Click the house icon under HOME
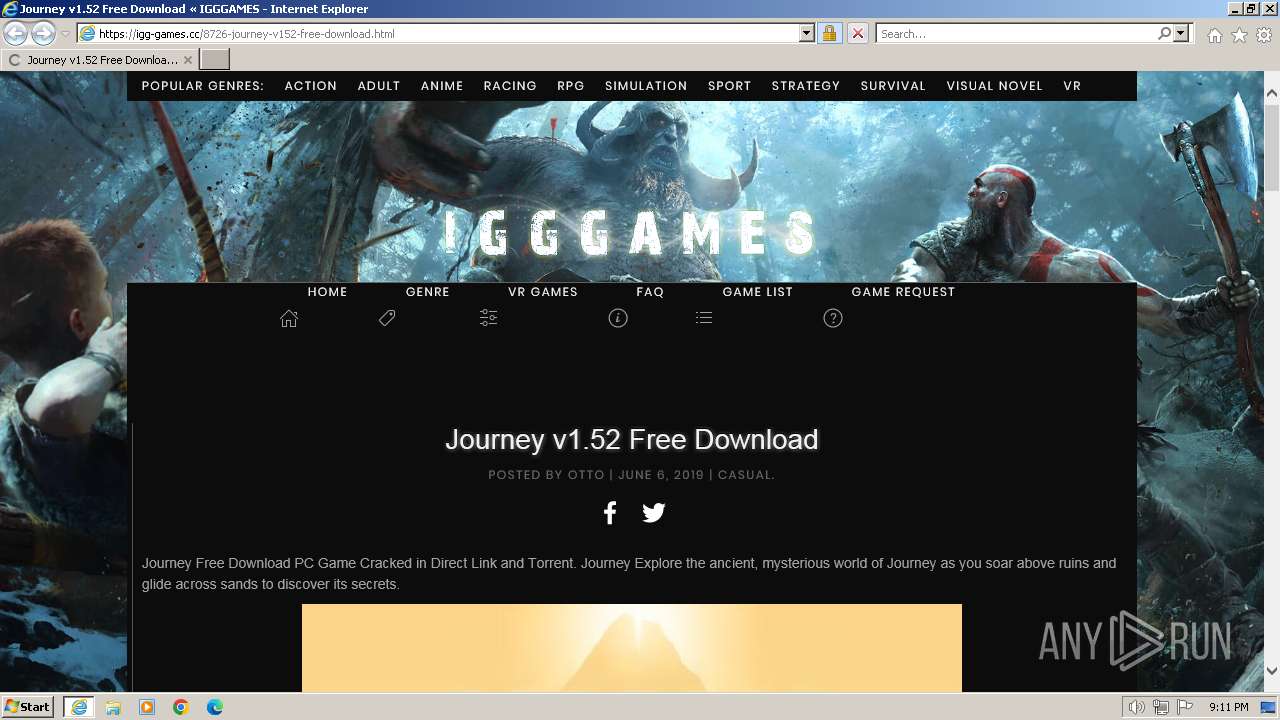Screen dimensions: 1280x720 point(289,318)
